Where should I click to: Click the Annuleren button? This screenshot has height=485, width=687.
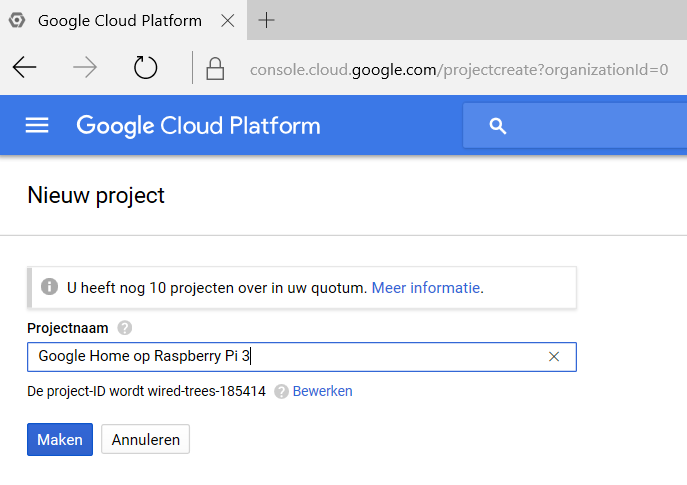145,439
